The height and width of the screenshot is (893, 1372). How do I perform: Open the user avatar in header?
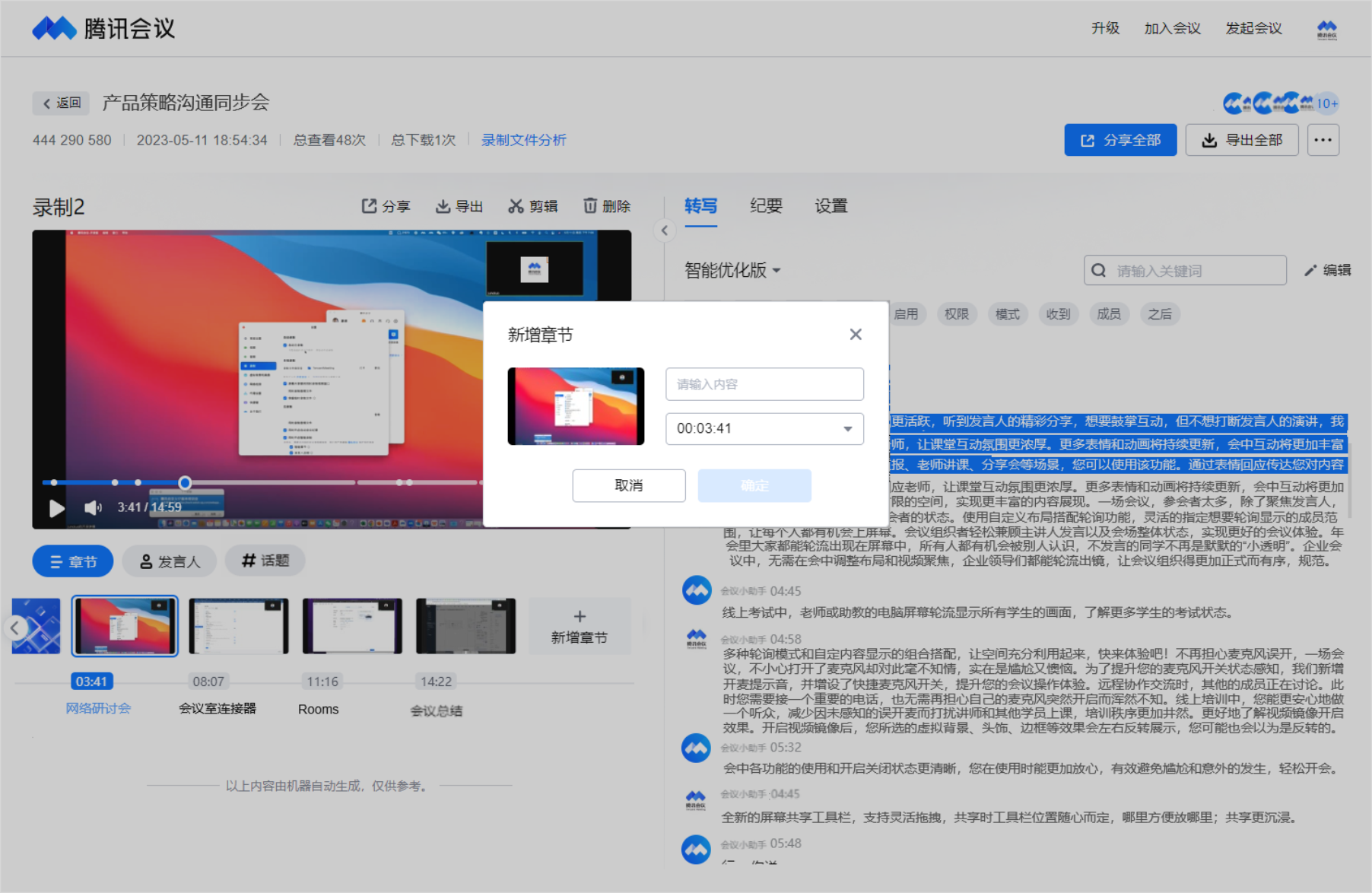click(x=1327, y=29)
